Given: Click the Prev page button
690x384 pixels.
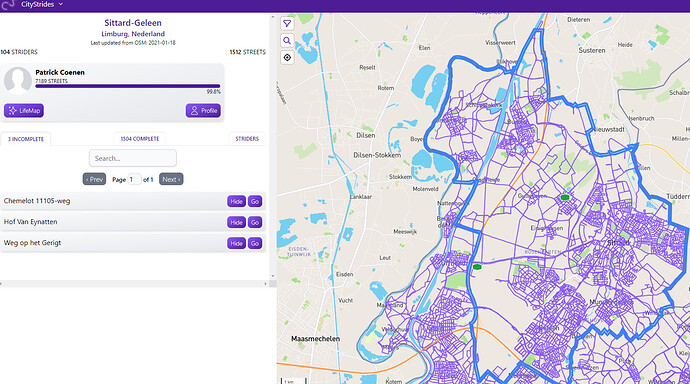Looking at the screenshot, I should [x=94, y=179].
